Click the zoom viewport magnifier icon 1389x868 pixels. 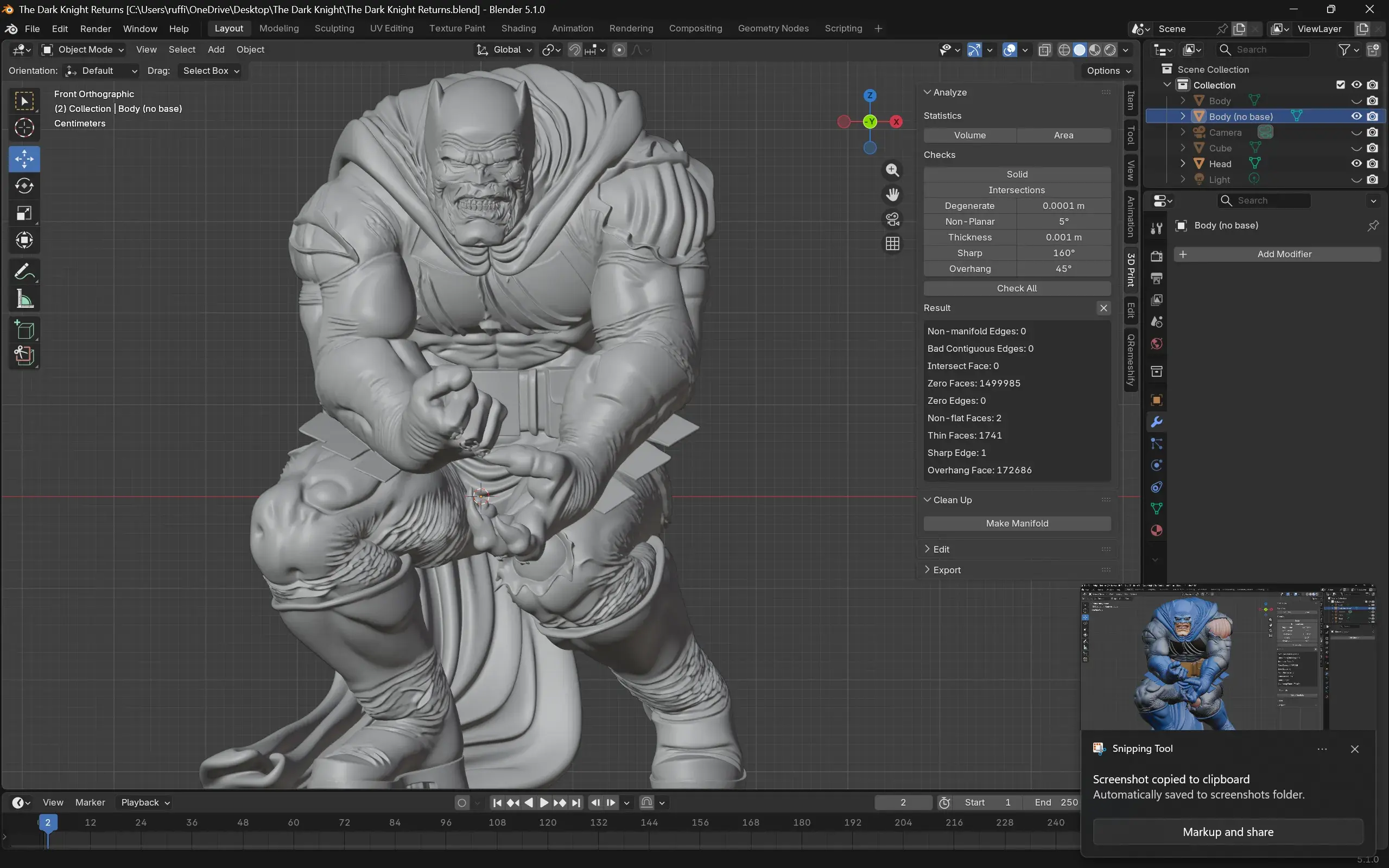point(892,170)
